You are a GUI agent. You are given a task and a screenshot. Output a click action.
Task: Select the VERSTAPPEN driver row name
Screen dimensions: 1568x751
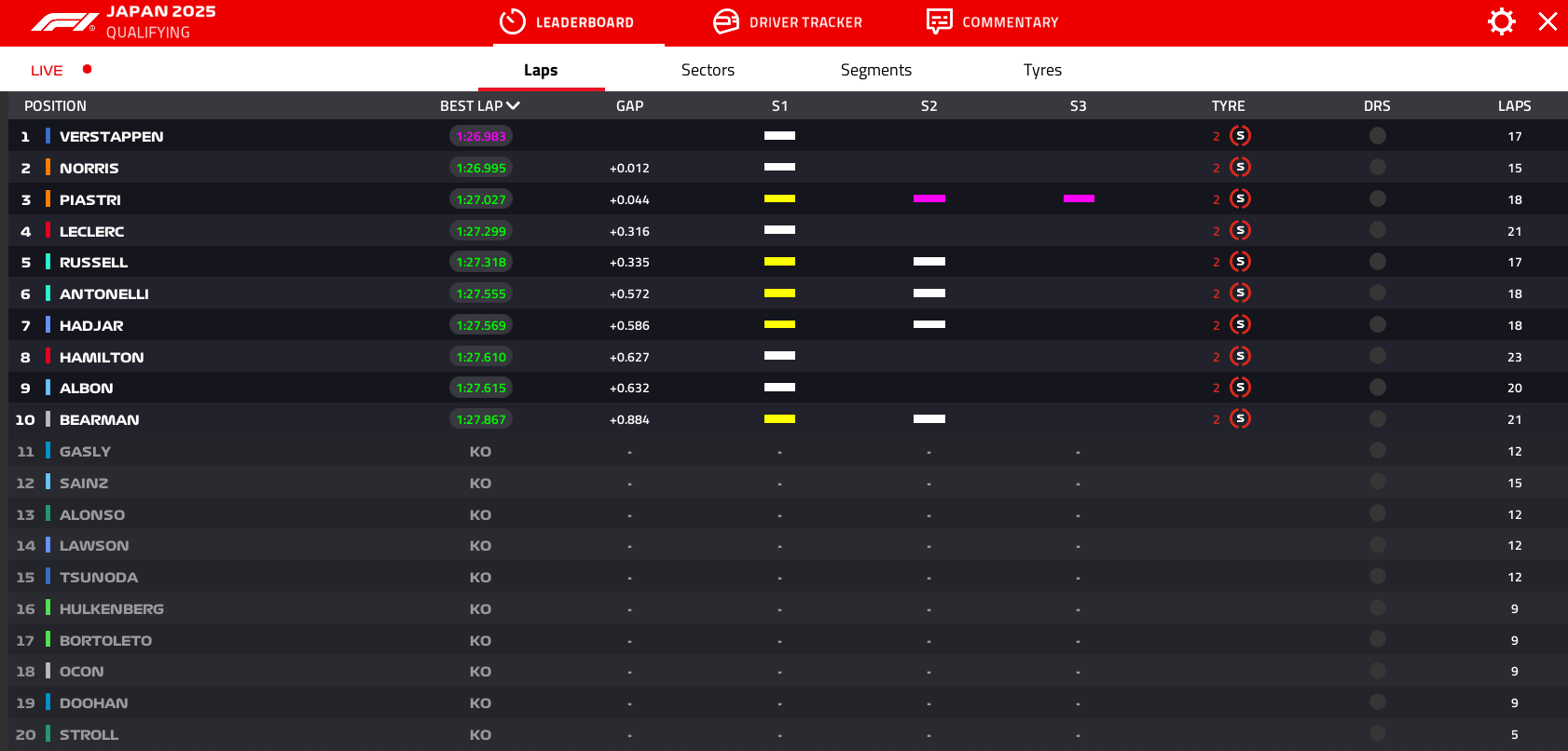point(111,136)
